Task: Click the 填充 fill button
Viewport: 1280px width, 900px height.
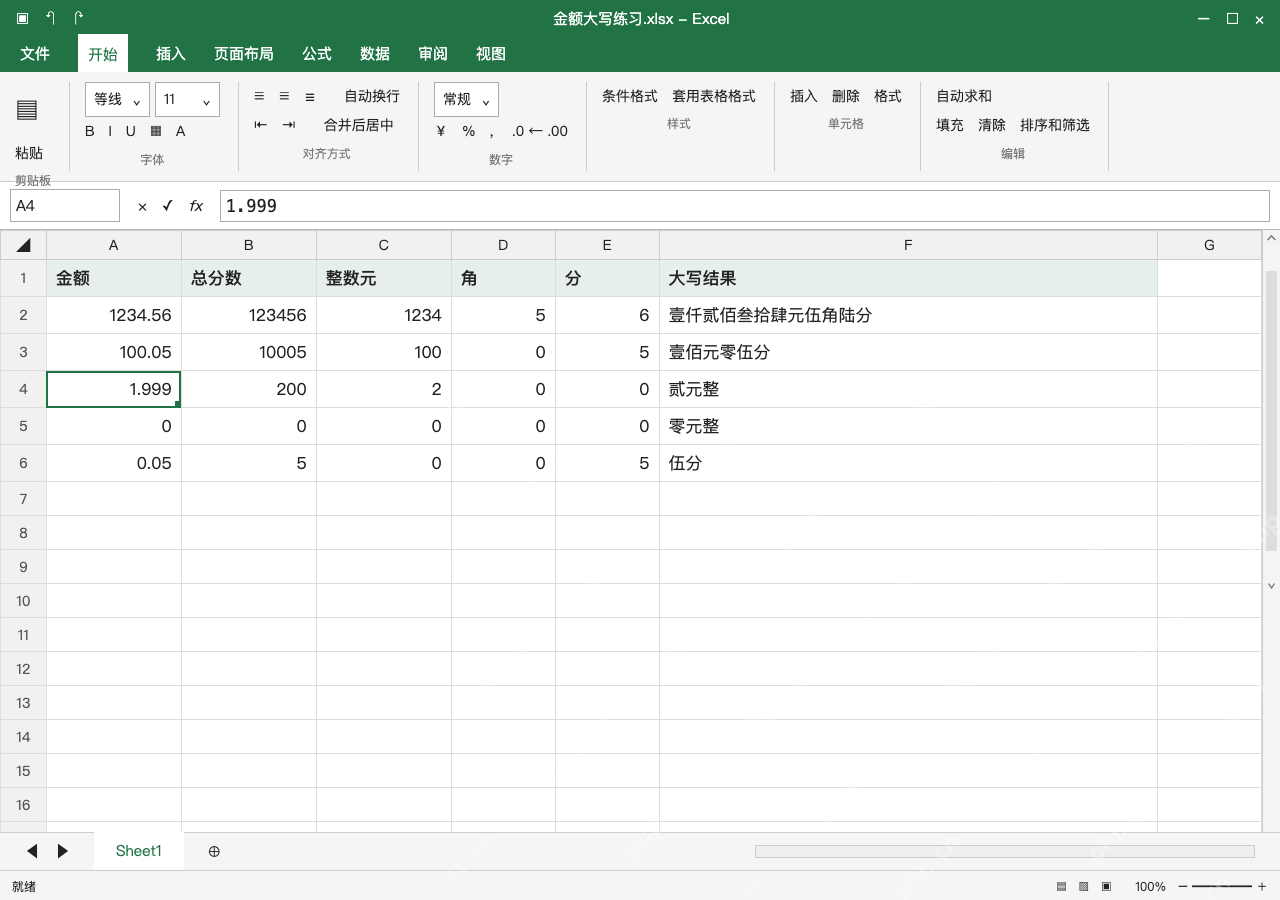Action: pos(950,125)
